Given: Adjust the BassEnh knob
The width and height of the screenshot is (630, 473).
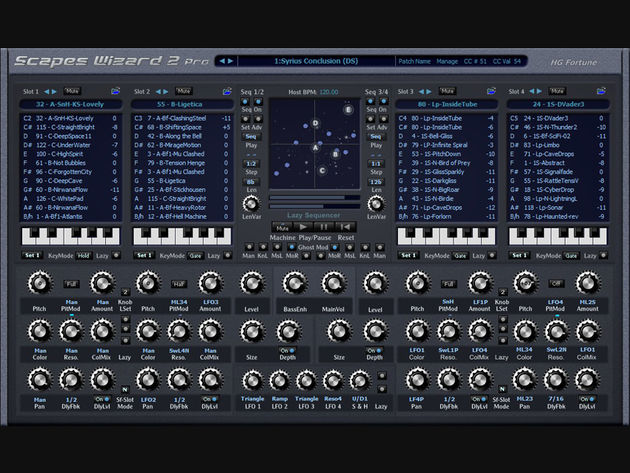Looking at the screenshot, I should coord(295,283).
